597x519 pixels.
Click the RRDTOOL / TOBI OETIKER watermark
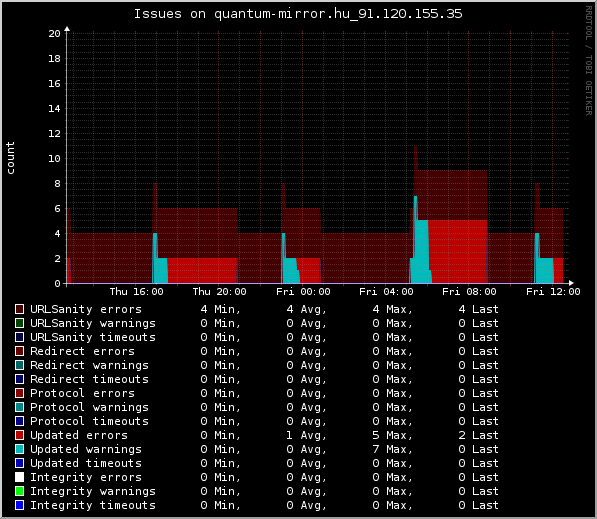point(589,61)
